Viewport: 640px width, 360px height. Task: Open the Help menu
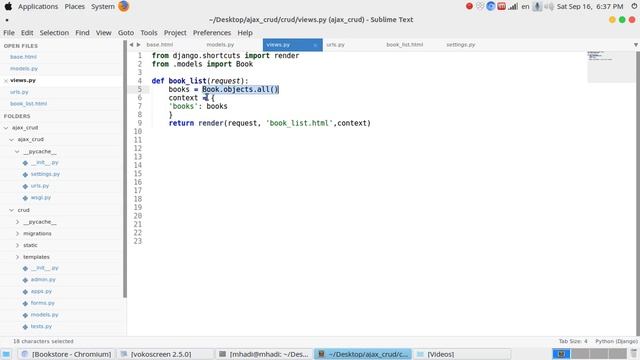pos(245,33)
